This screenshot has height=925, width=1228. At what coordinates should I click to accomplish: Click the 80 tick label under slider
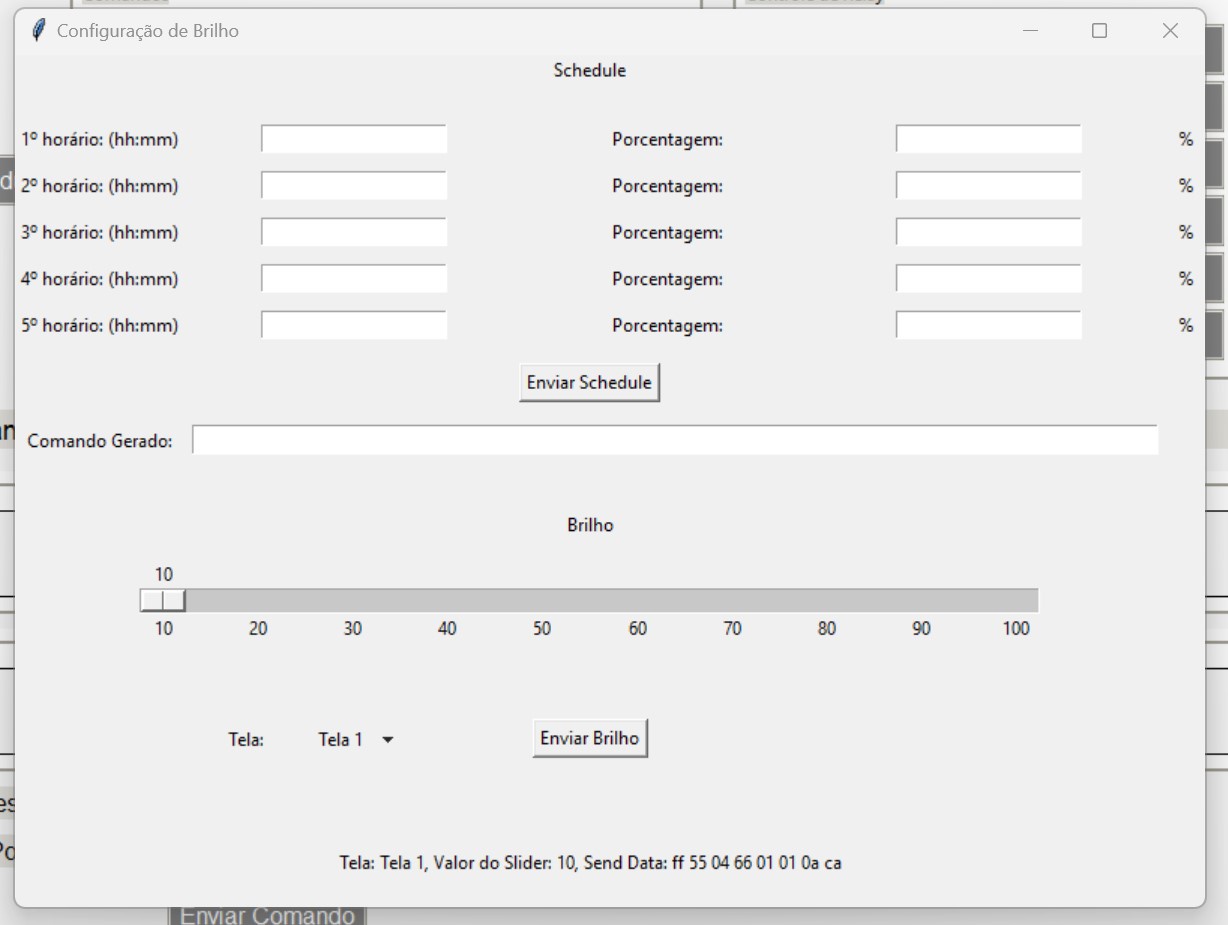point(826,630)
